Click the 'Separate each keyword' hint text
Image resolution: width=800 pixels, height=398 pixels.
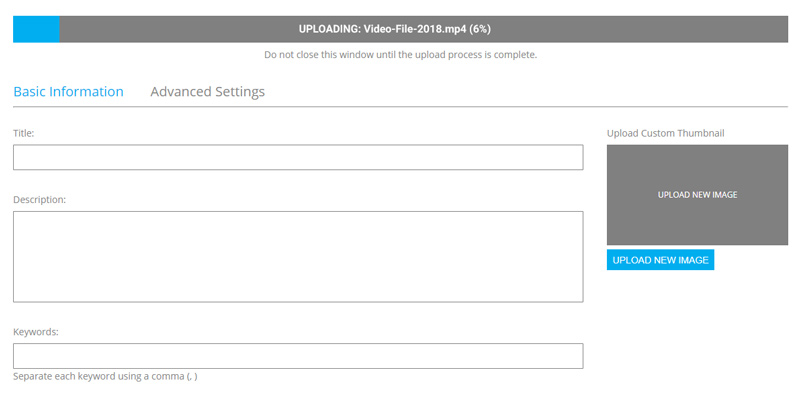click(x=105, y=377)
